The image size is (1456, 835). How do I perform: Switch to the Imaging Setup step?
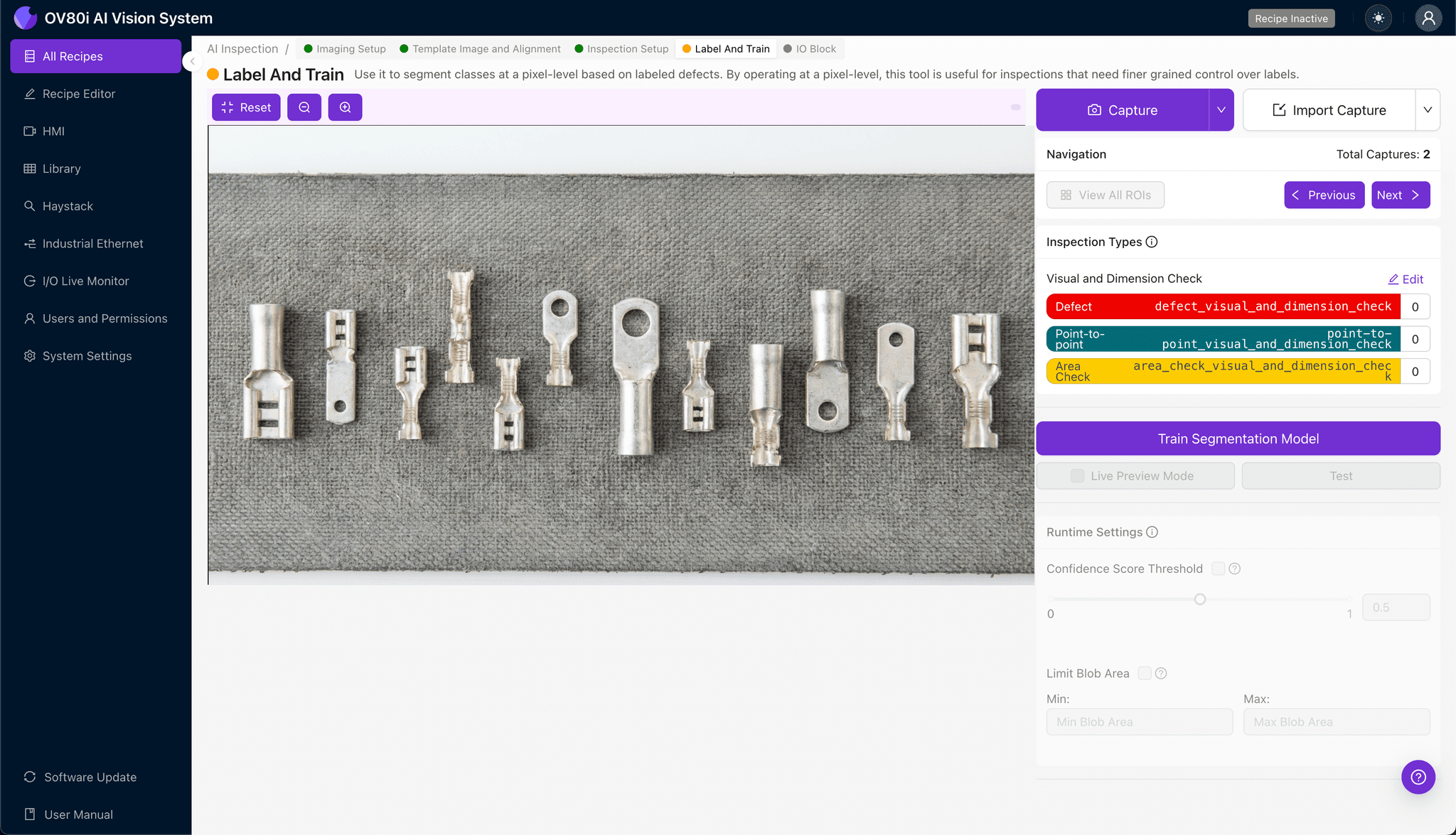point(350,48)
